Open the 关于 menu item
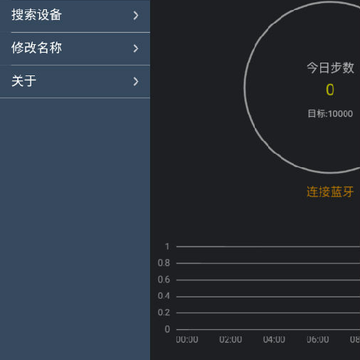Screen dimensions: 360x360 tap(75, 82)
